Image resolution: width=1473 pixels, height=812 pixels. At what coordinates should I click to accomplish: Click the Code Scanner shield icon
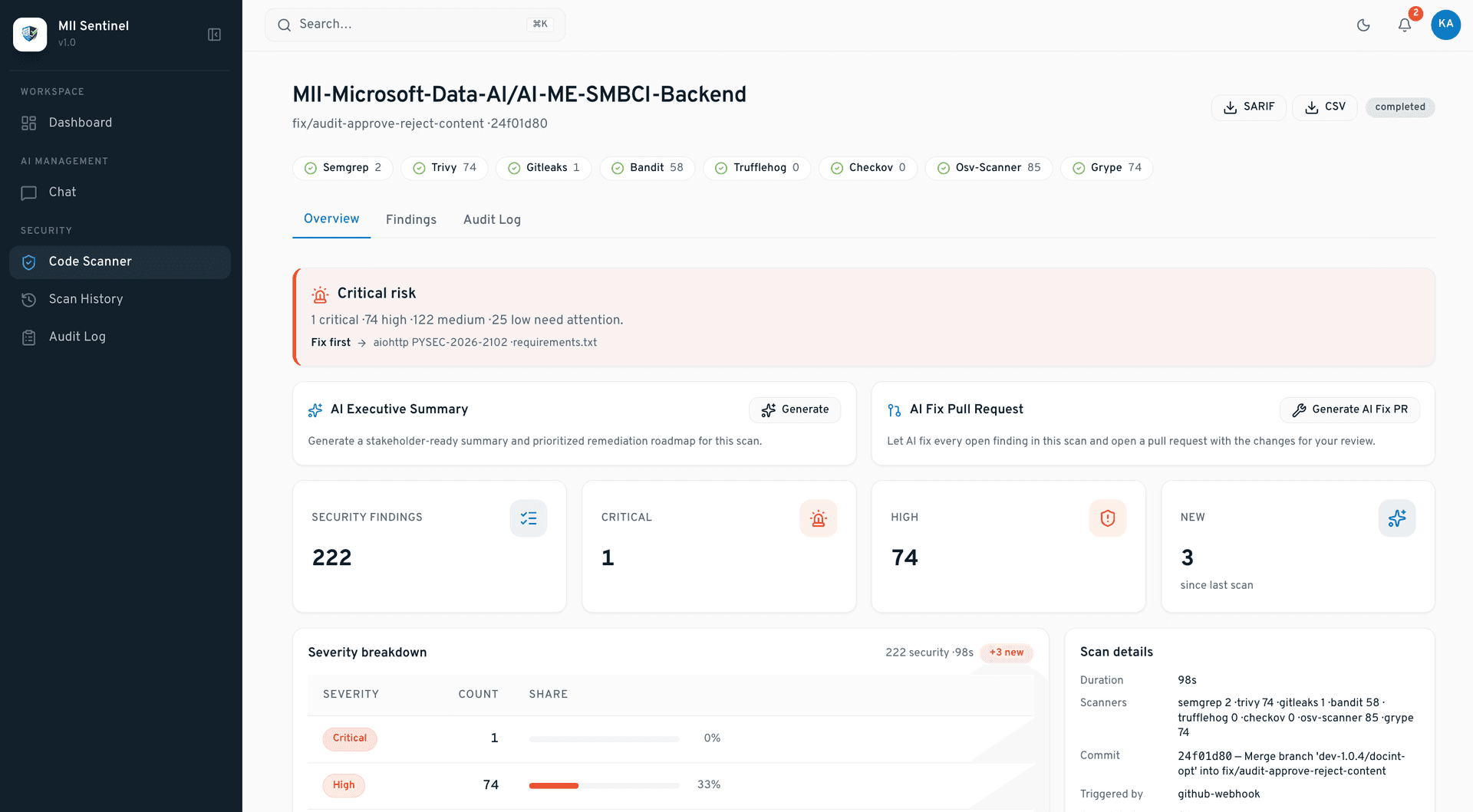[29, 262]
